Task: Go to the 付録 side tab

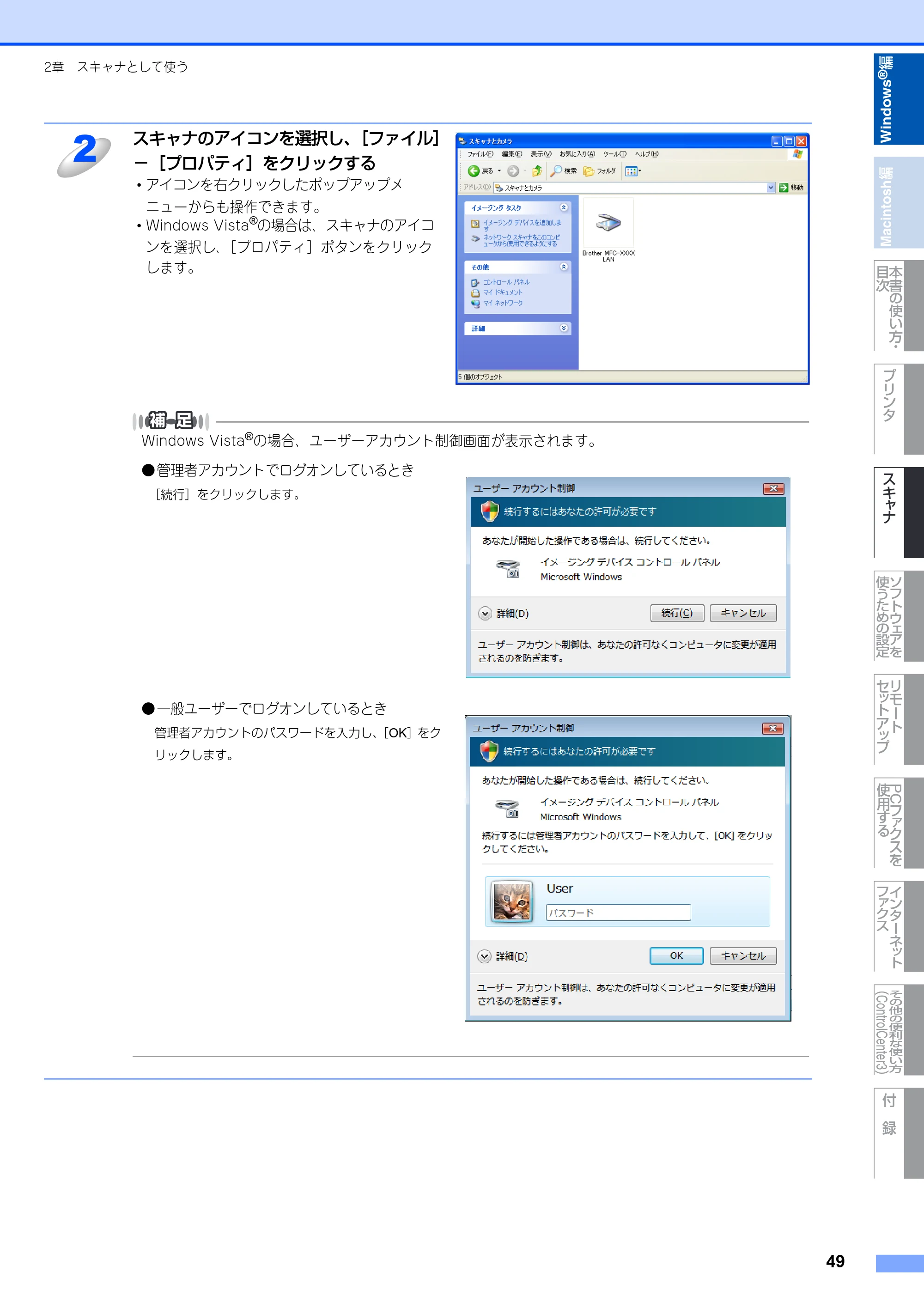Action: [x=899, y=1132]
